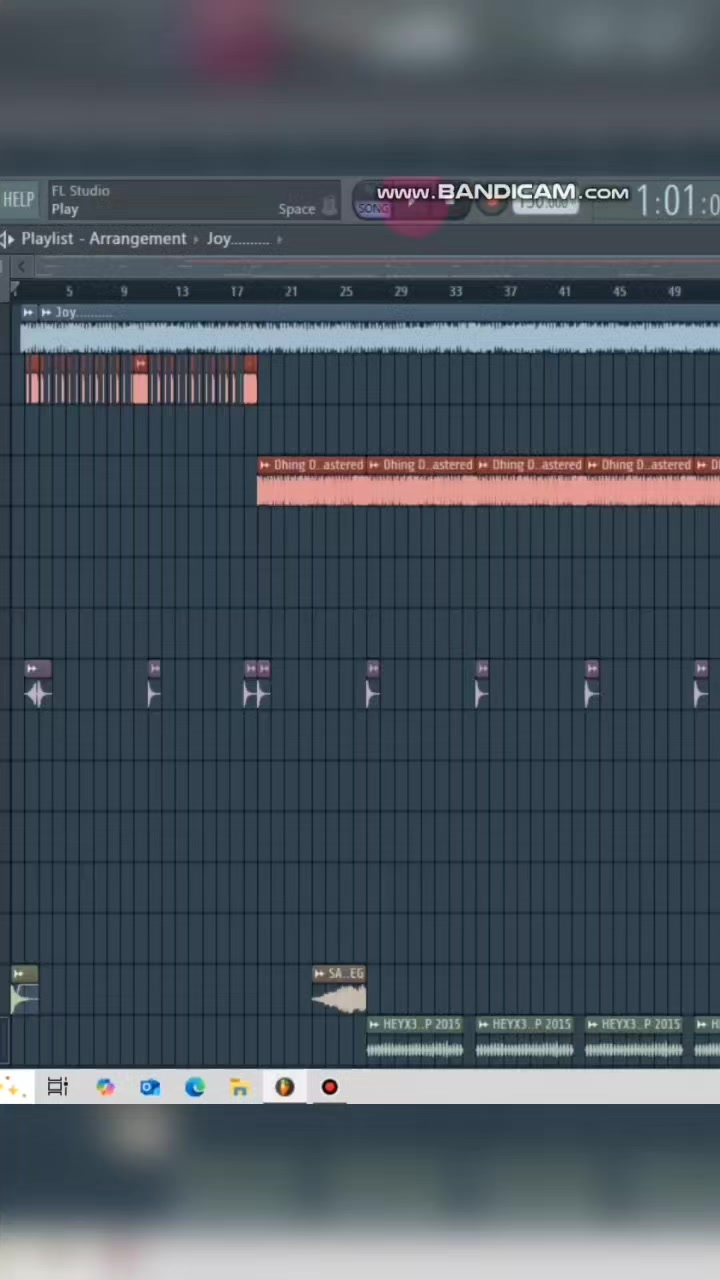The width and height of the screenshot is (720, 1280).
Task: Click bar 25 on the timeline ruler
Action: 346,291
